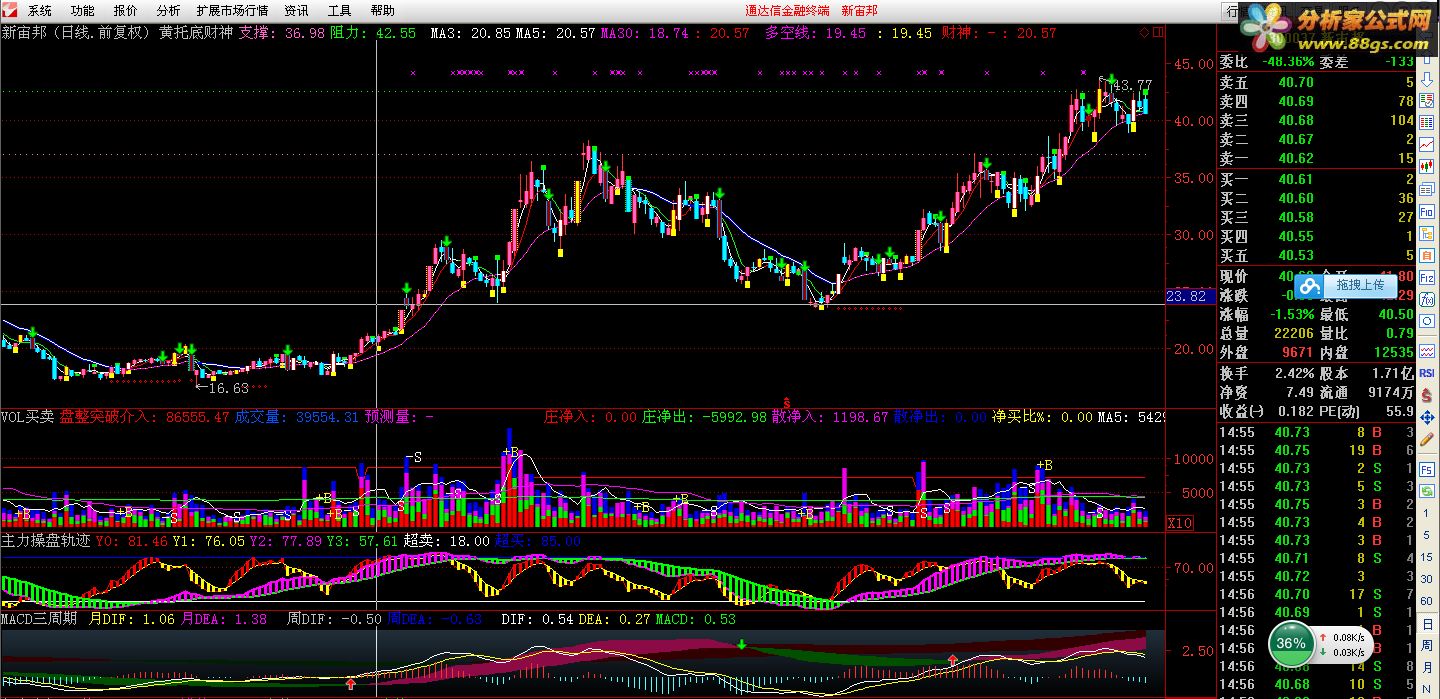Click the F10 company info icon
The image size is (1440, 699).
pos(1426,211)
